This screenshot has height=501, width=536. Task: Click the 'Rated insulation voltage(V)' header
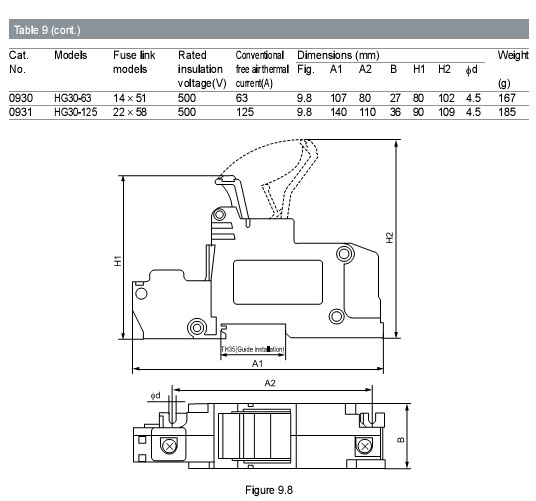coord(202,69)
